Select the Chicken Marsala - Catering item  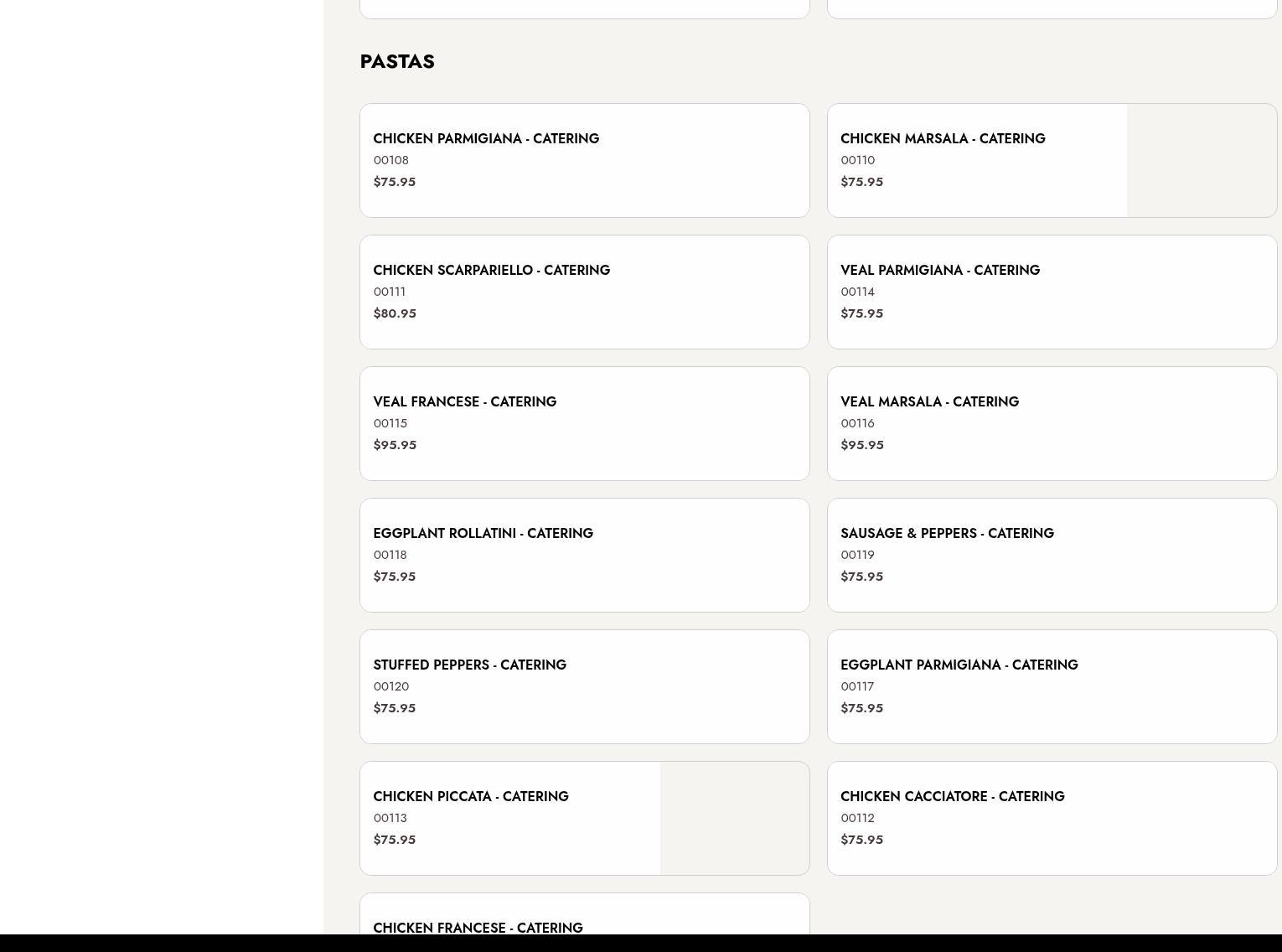(1052, 160)
